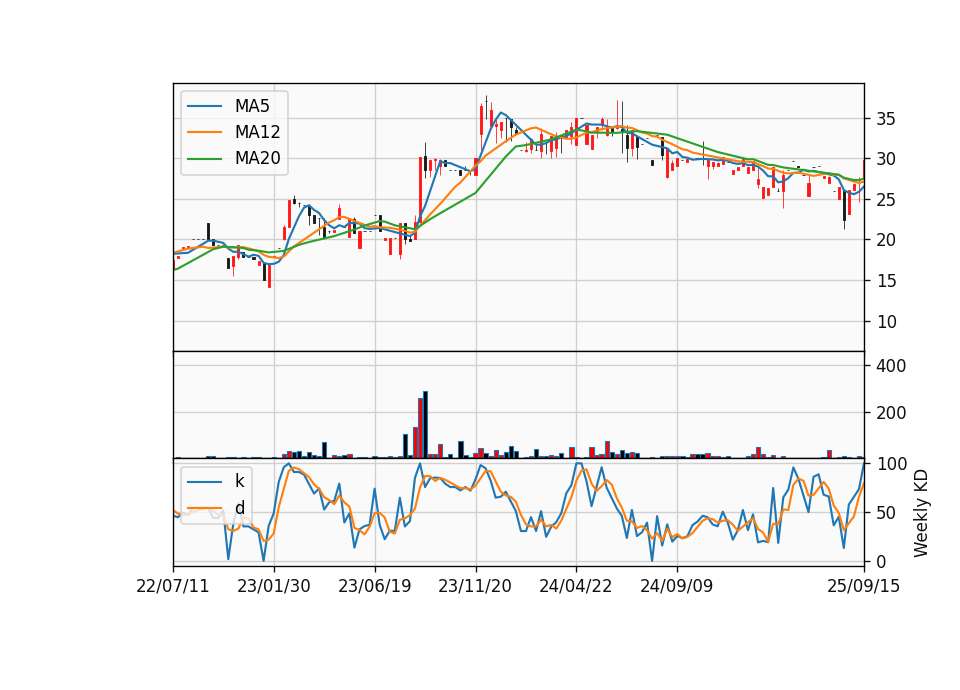Click the d legend label in the KD panel

(239, 508)
